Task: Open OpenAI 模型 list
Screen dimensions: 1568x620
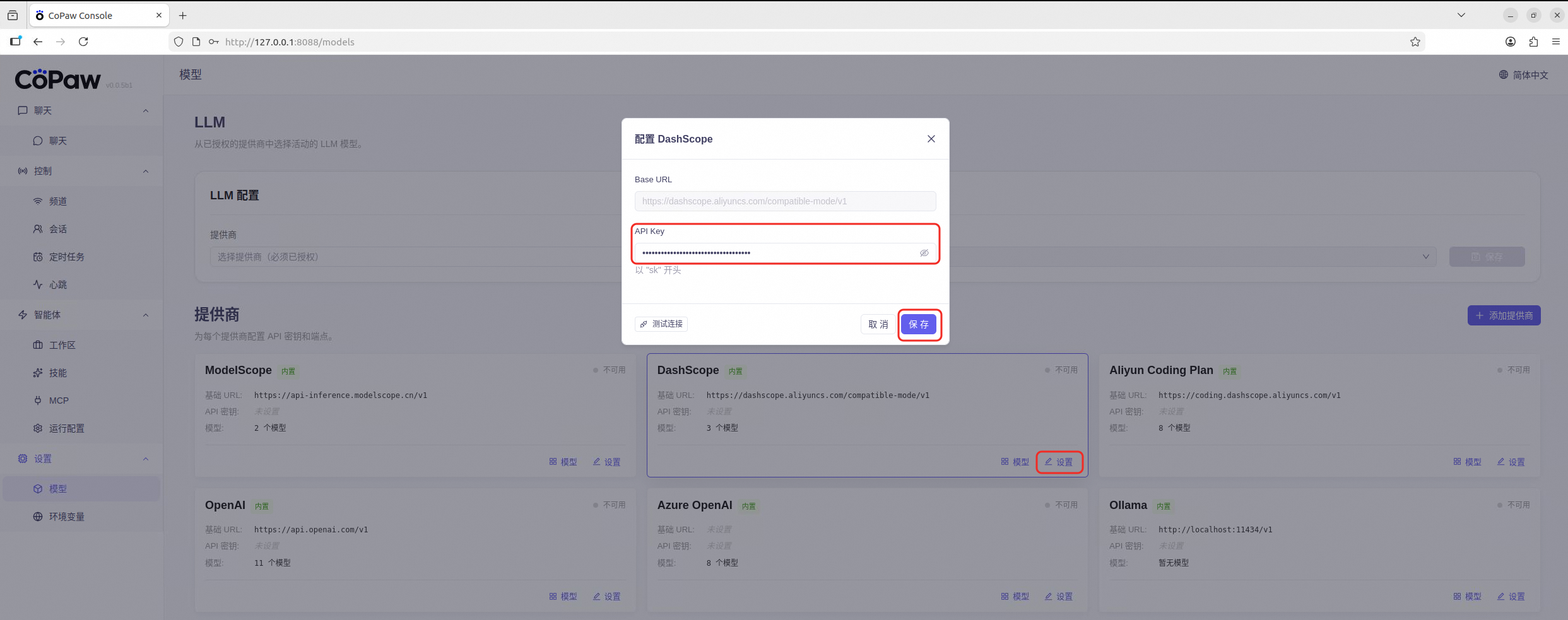Action: pos(563,596)
